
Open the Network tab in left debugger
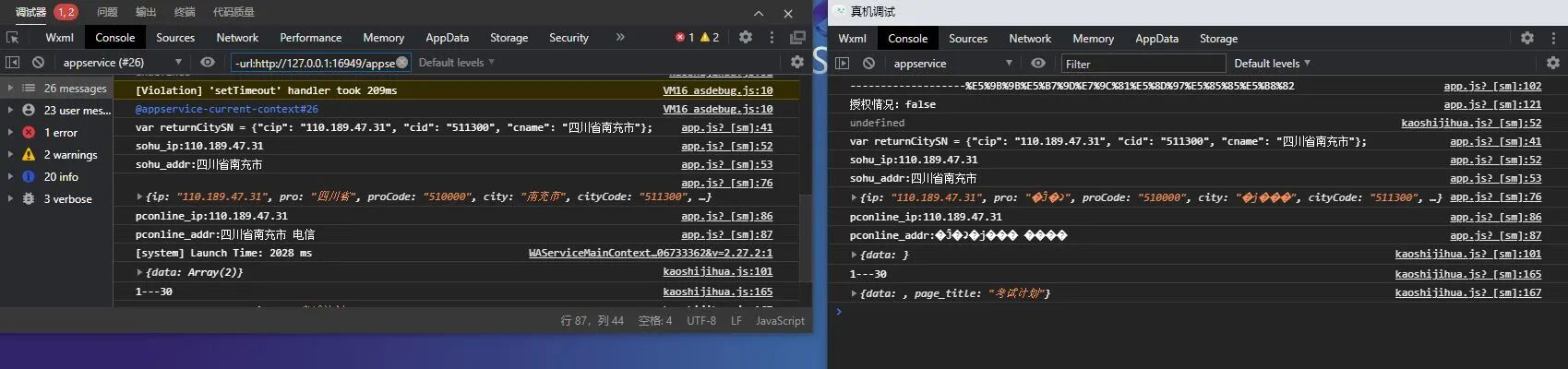tap(237, 38)
